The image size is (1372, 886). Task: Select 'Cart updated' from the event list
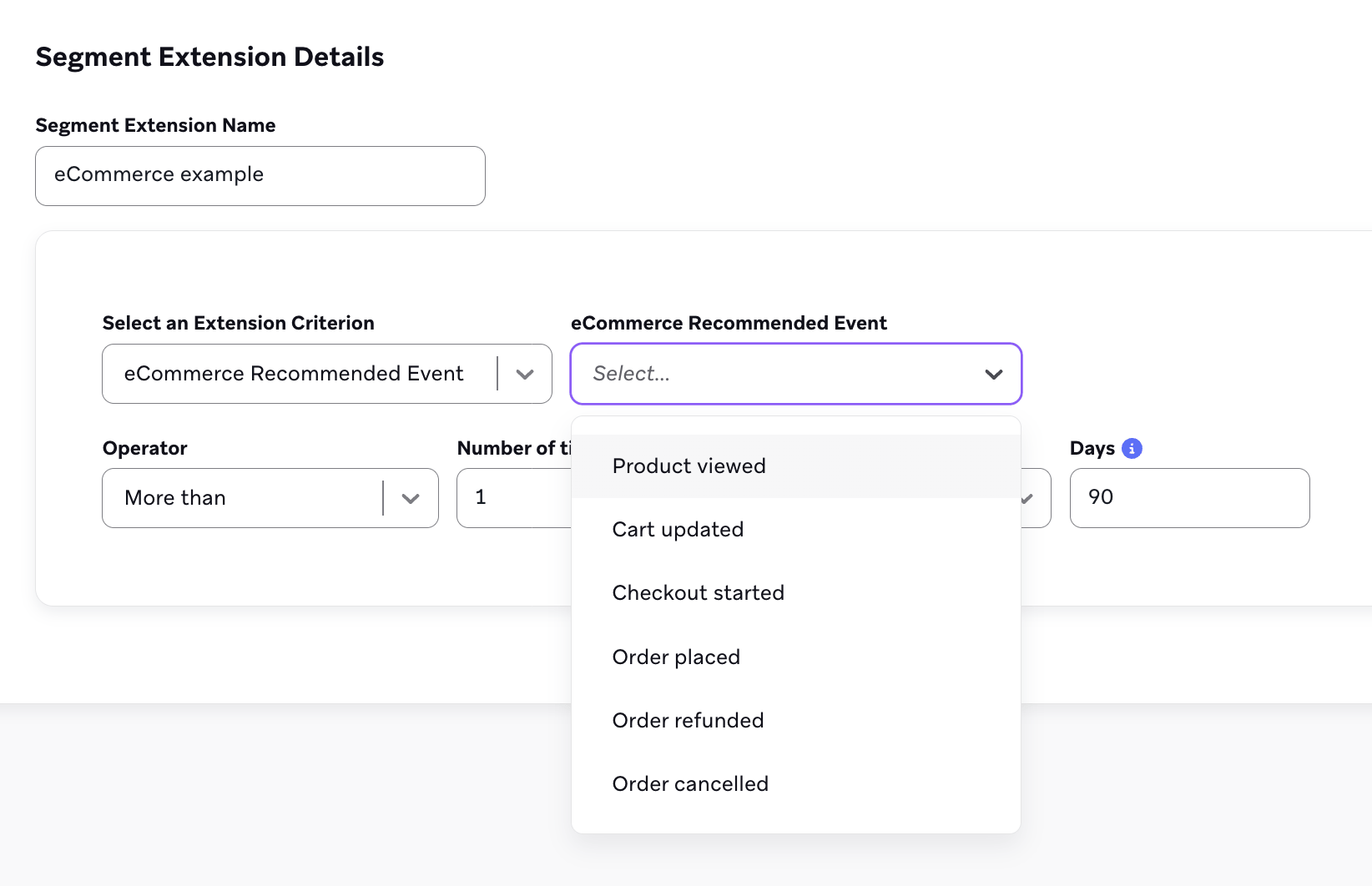click(x=678, y=529)
